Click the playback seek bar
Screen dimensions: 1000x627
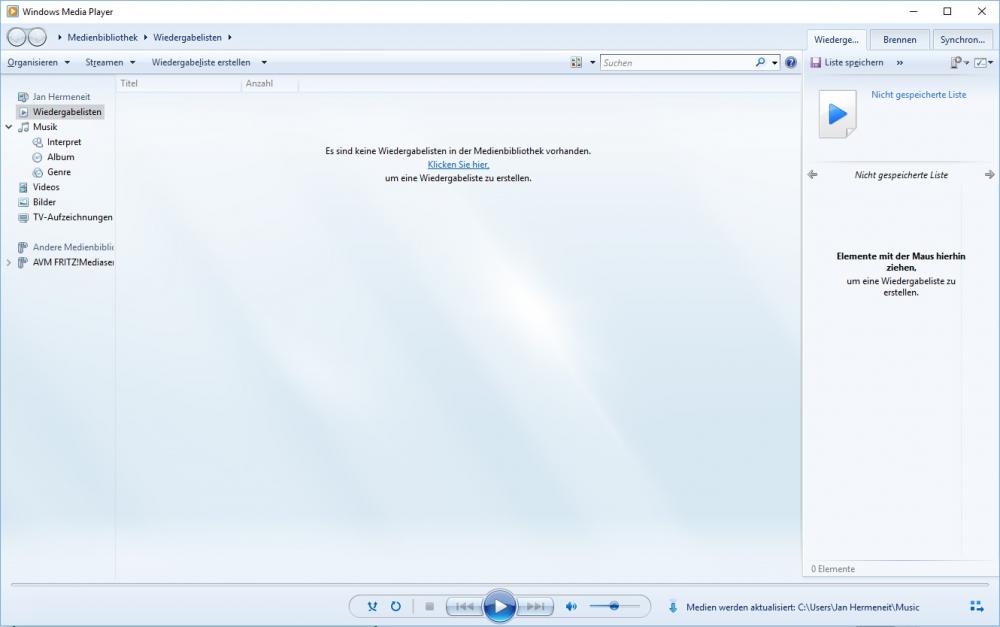pos(499,584)
